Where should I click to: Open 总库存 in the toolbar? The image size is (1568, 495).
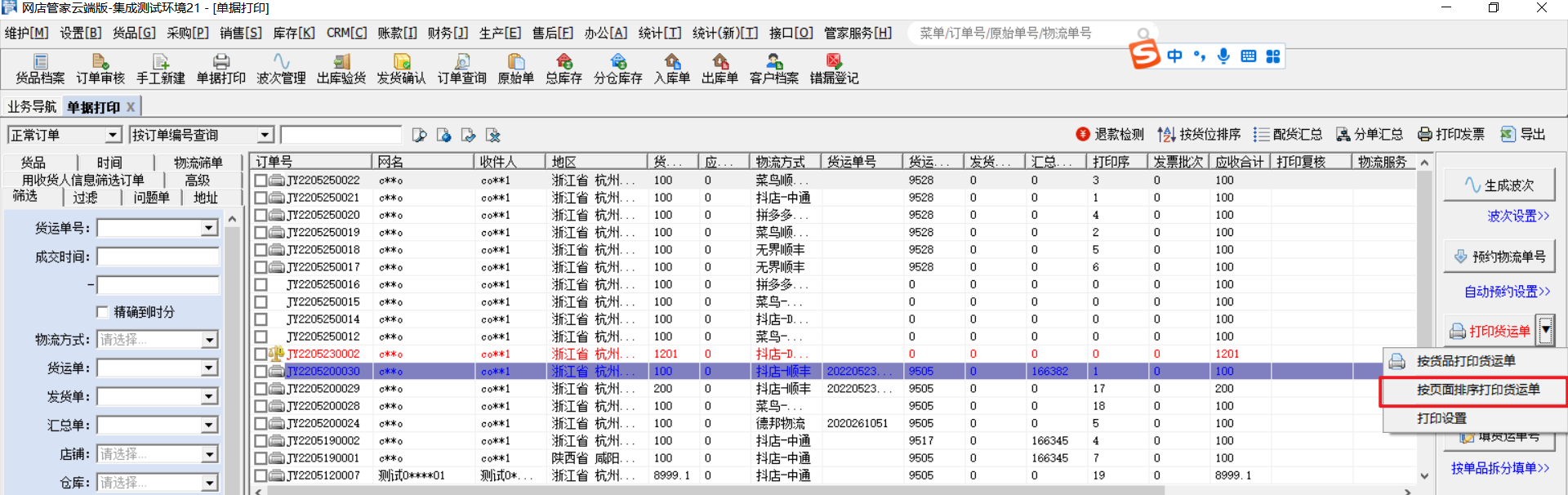564,69
